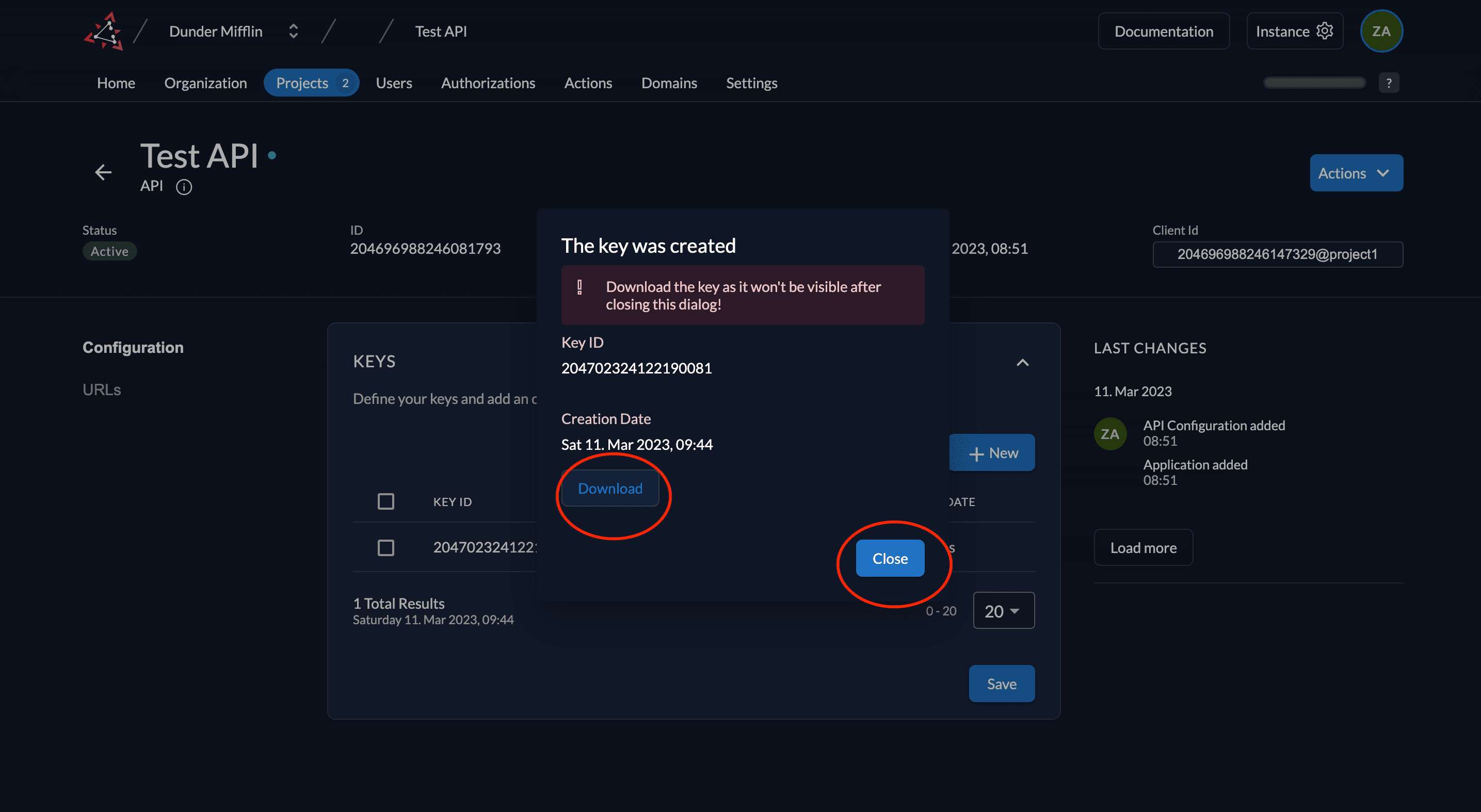The width and height of the screenshot is (1481, 812).
Task: Click the back arrow next to Test API
Action: (104, 172)
